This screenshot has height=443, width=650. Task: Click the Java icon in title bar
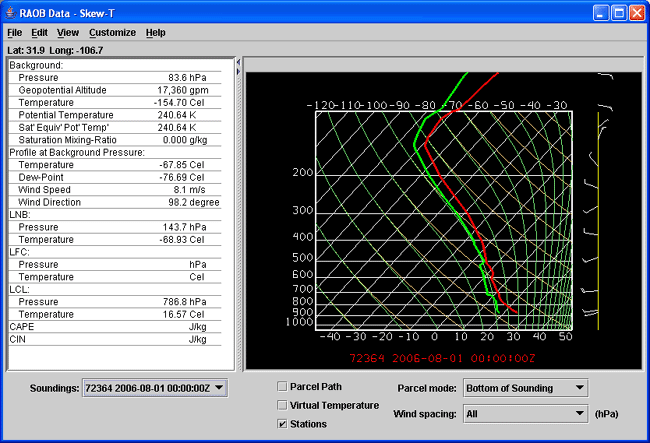pos(11,13)
